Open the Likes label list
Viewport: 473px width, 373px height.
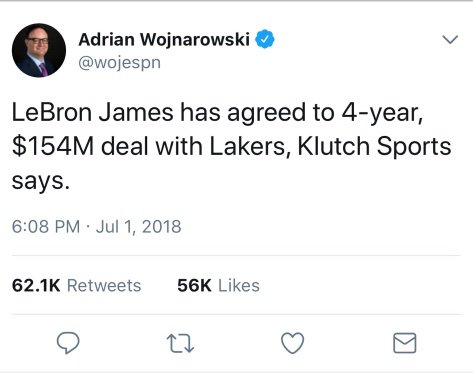coord(239,286)
